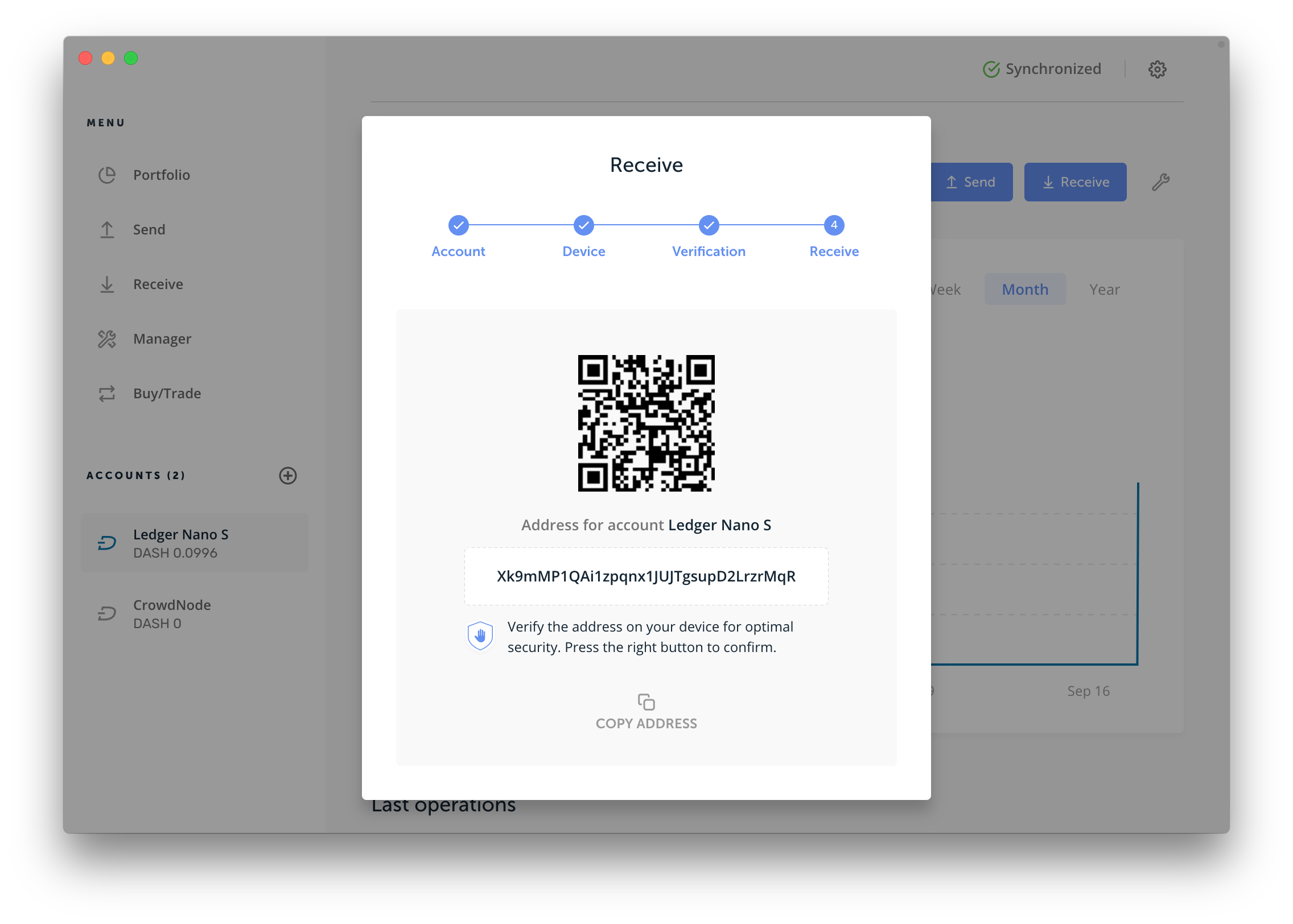
Task: Click the Buy/Trade exchange arrows icon
Action: [x=107, y=393]
